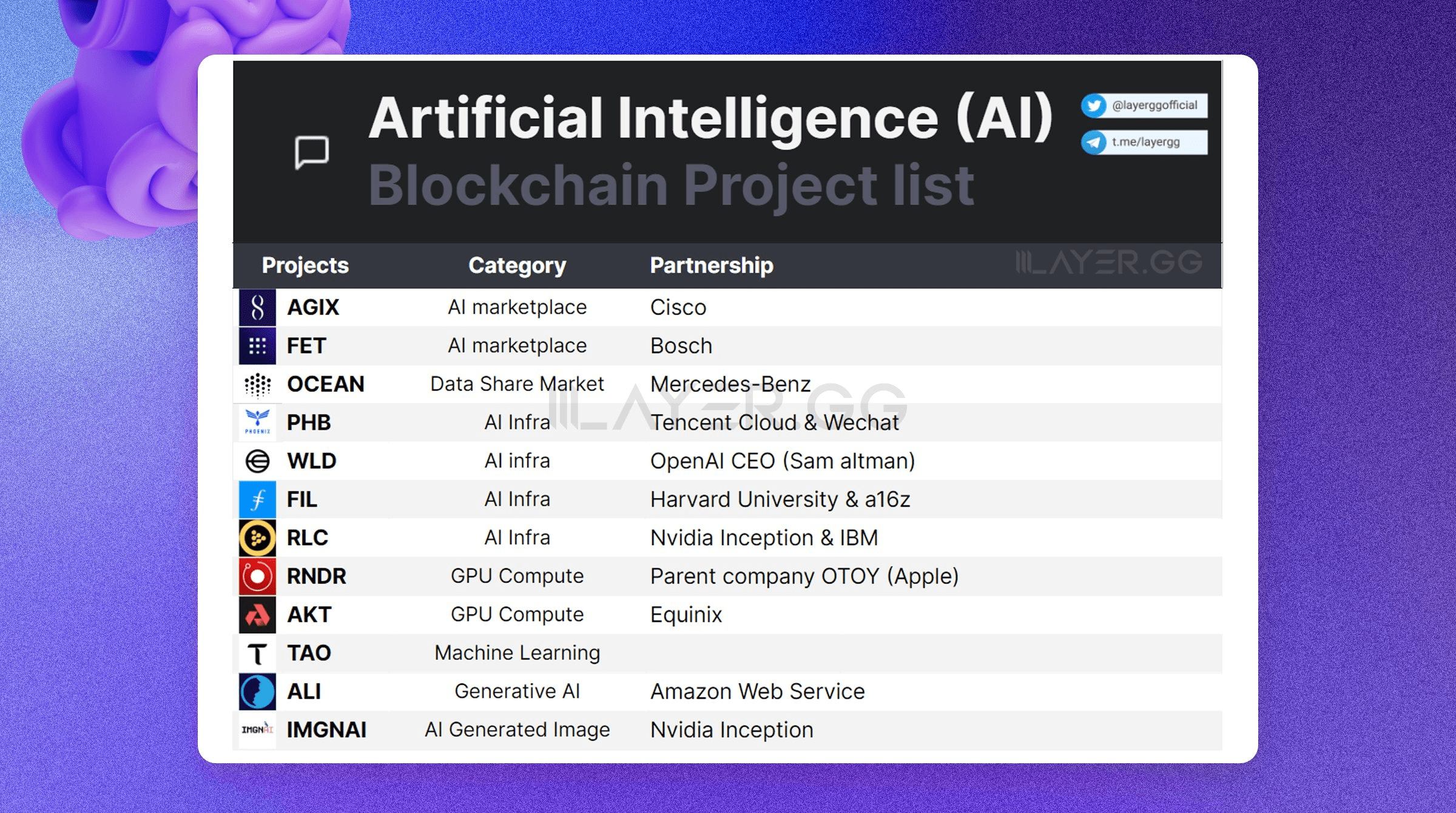Click the IMGNAI logo thumbnail
The width and height of the screenshot is (1456, 813).
[x=257, y=730]
